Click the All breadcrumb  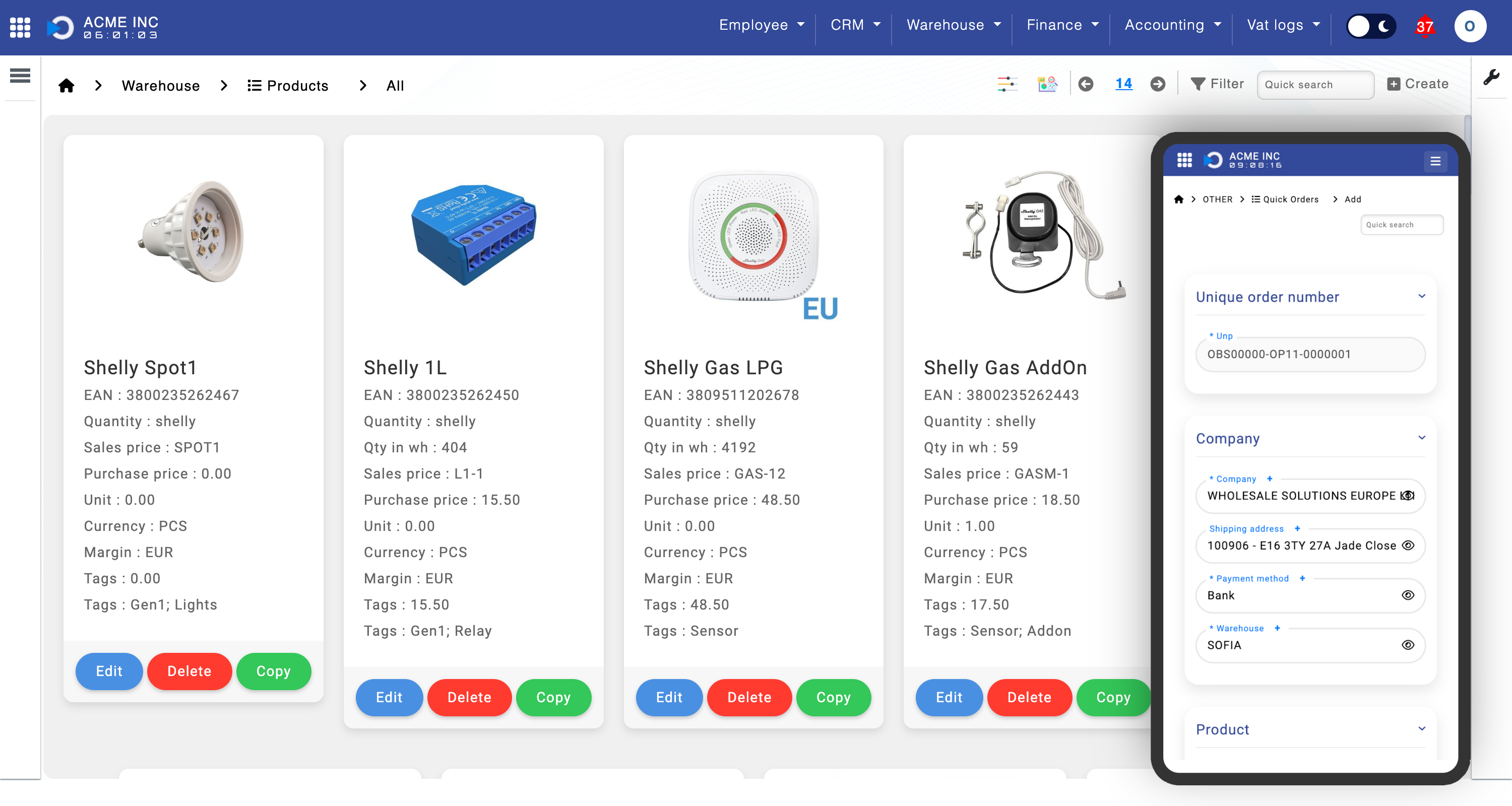pyautogui.click(x=395, y=86)
